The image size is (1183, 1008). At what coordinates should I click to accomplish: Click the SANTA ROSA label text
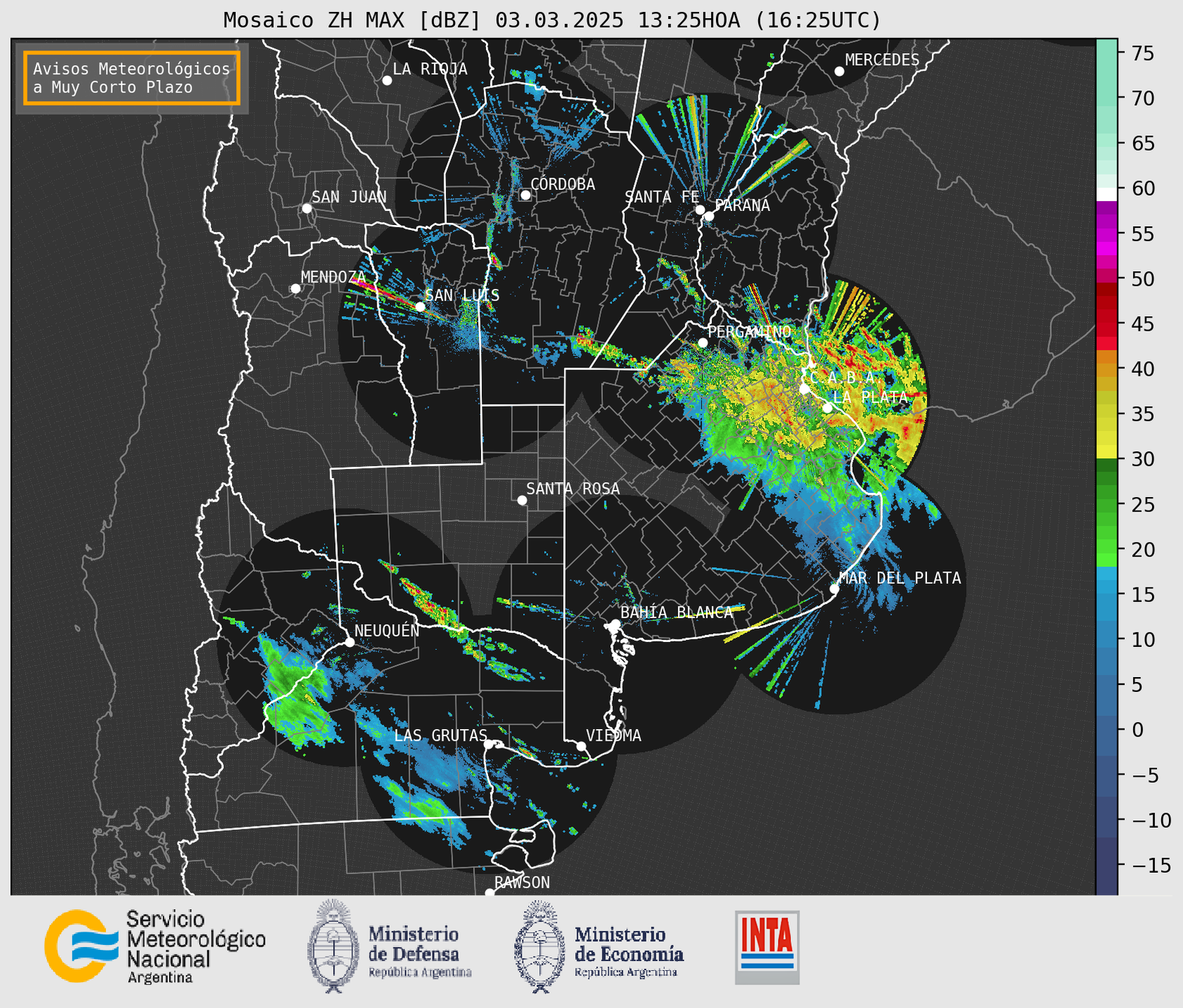tap(573, 489)
